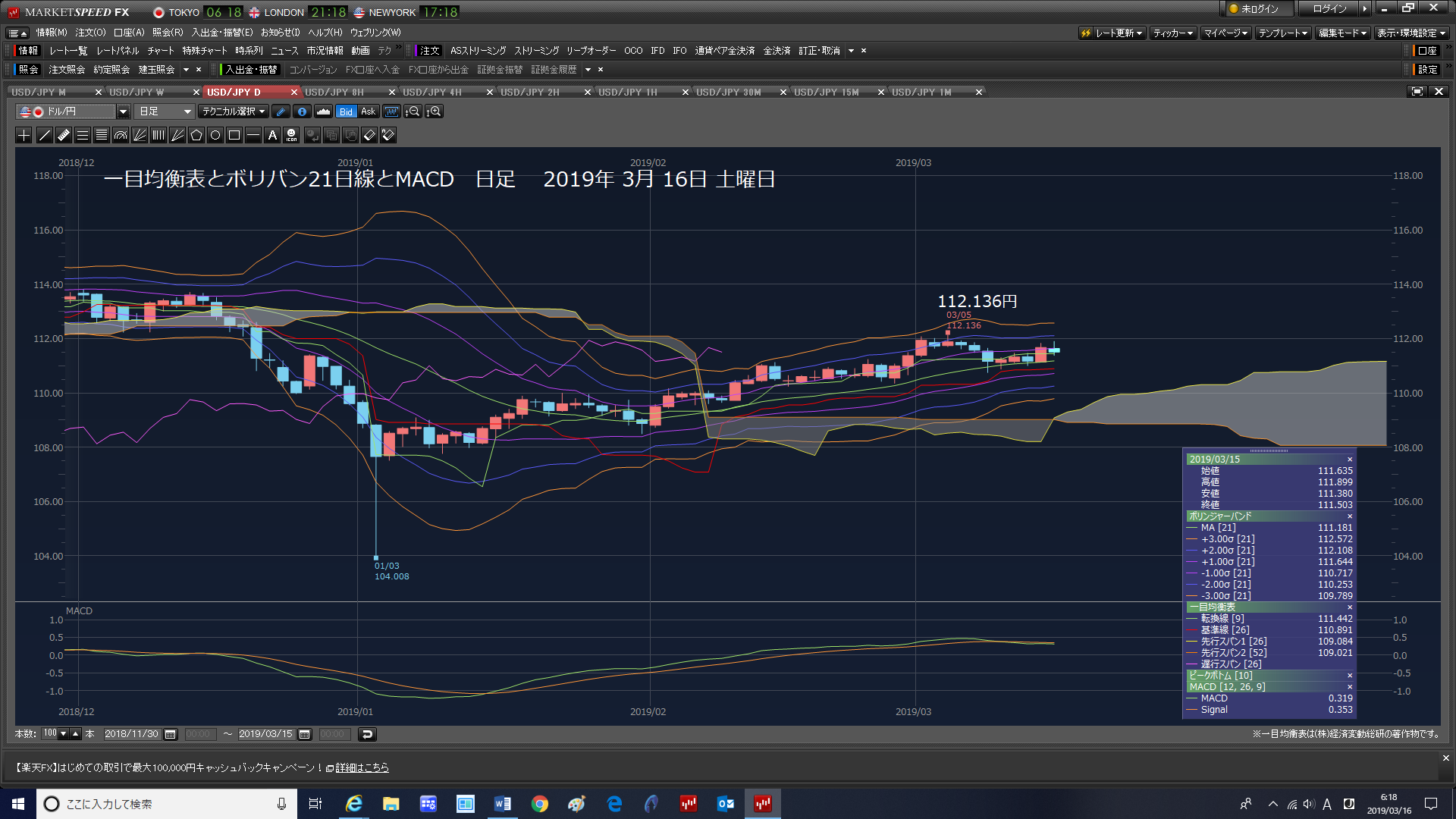Select the circle shape tool

(215, 136)
